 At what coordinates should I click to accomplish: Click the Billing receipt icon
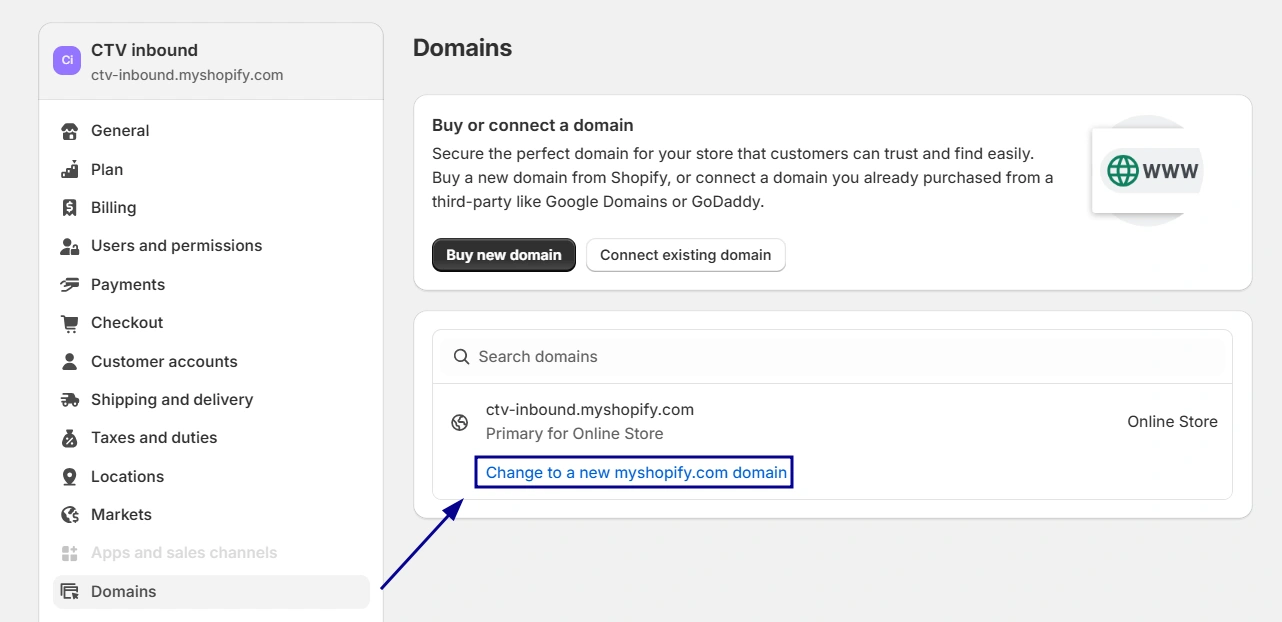(x=69, y=208)
